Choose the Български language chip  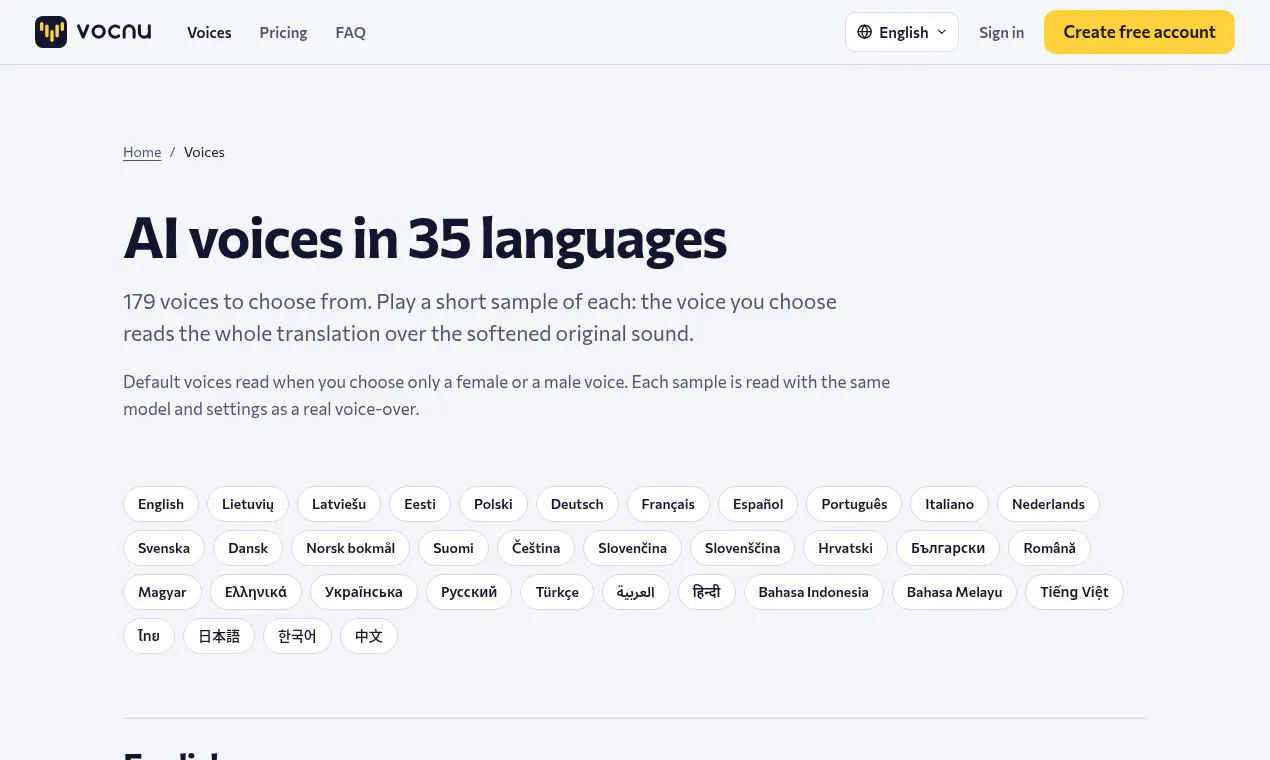click(948, 548)
